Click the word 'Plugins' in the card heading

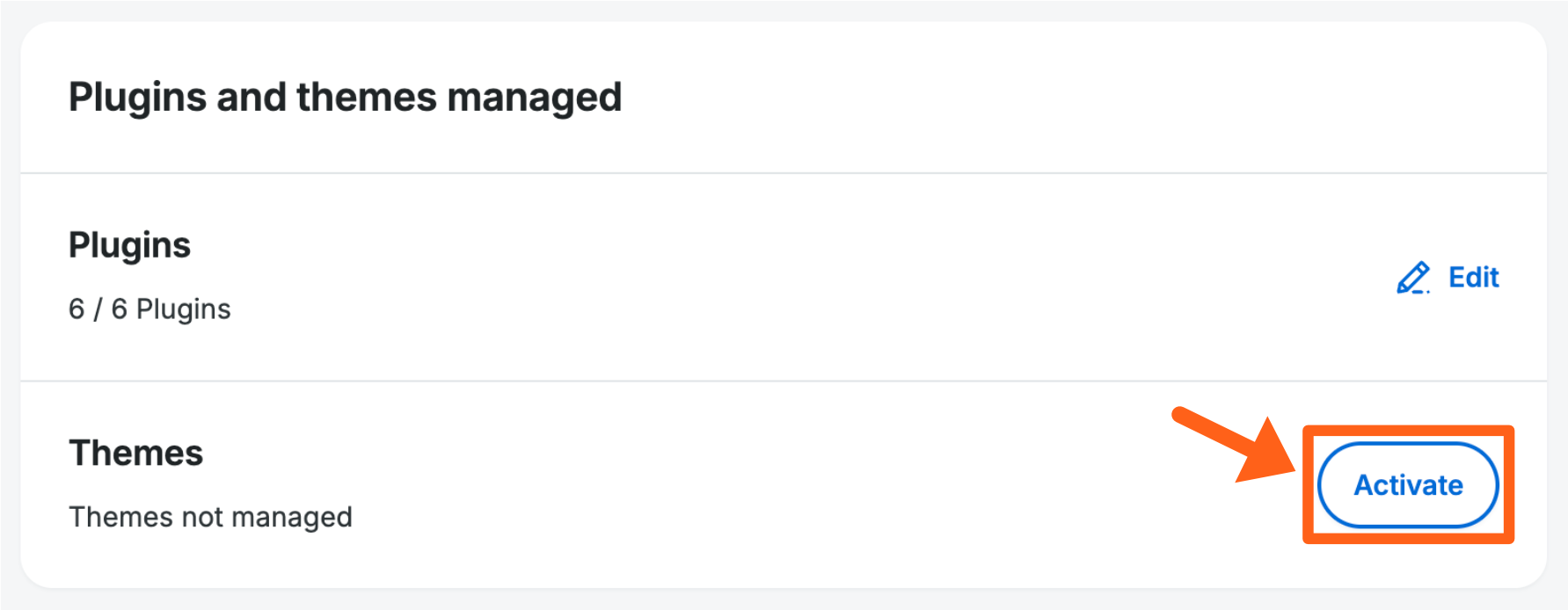coord(137,97)
